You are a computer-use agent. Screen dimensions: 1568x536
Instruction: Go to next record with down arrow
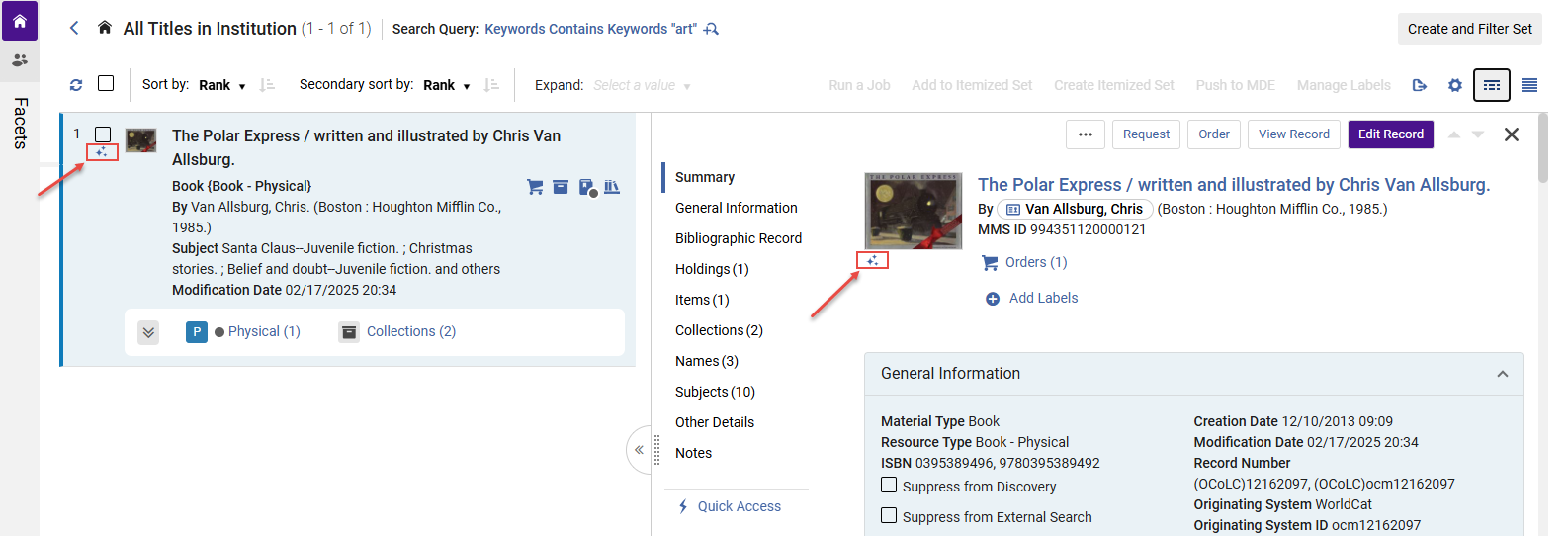pyautogui.click(x=1478, y=134)
